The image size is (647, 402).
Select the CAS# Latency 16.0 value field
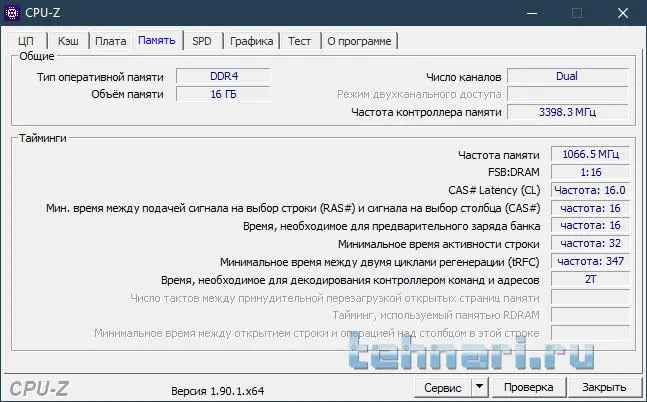coord(590,190)
